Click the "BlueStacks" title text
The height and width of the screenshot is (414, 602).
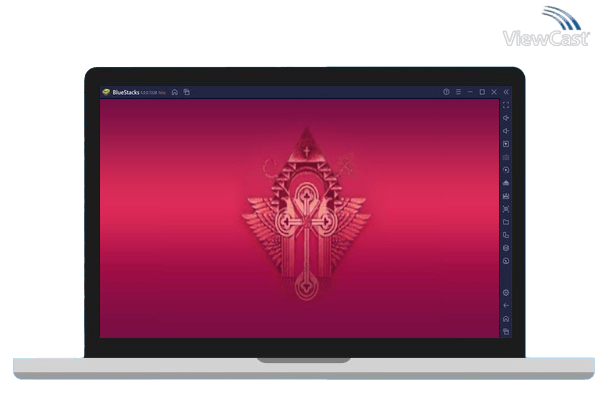tap(126, 93)
